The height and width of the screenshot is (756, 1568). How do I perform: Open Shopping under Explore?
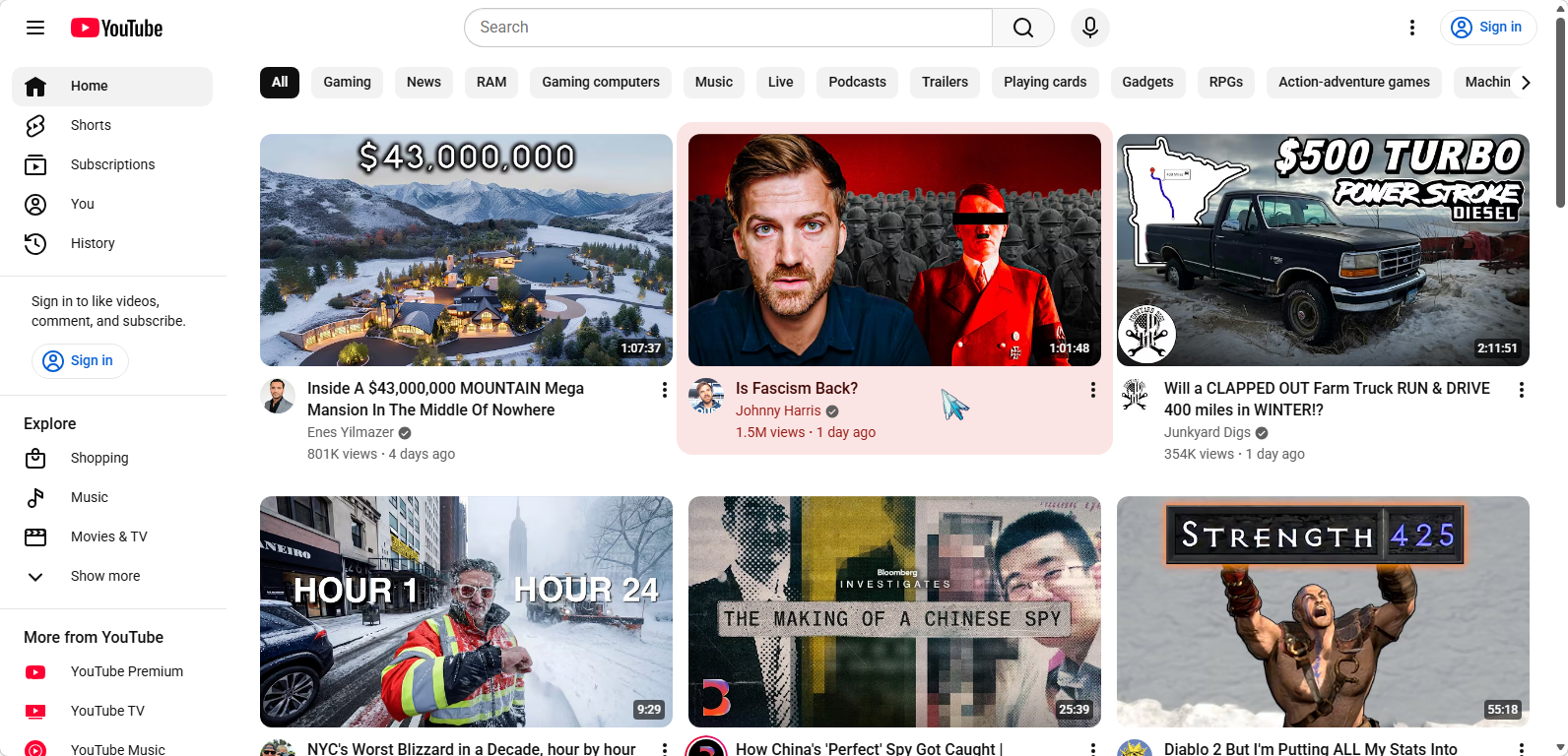point(112,459)
